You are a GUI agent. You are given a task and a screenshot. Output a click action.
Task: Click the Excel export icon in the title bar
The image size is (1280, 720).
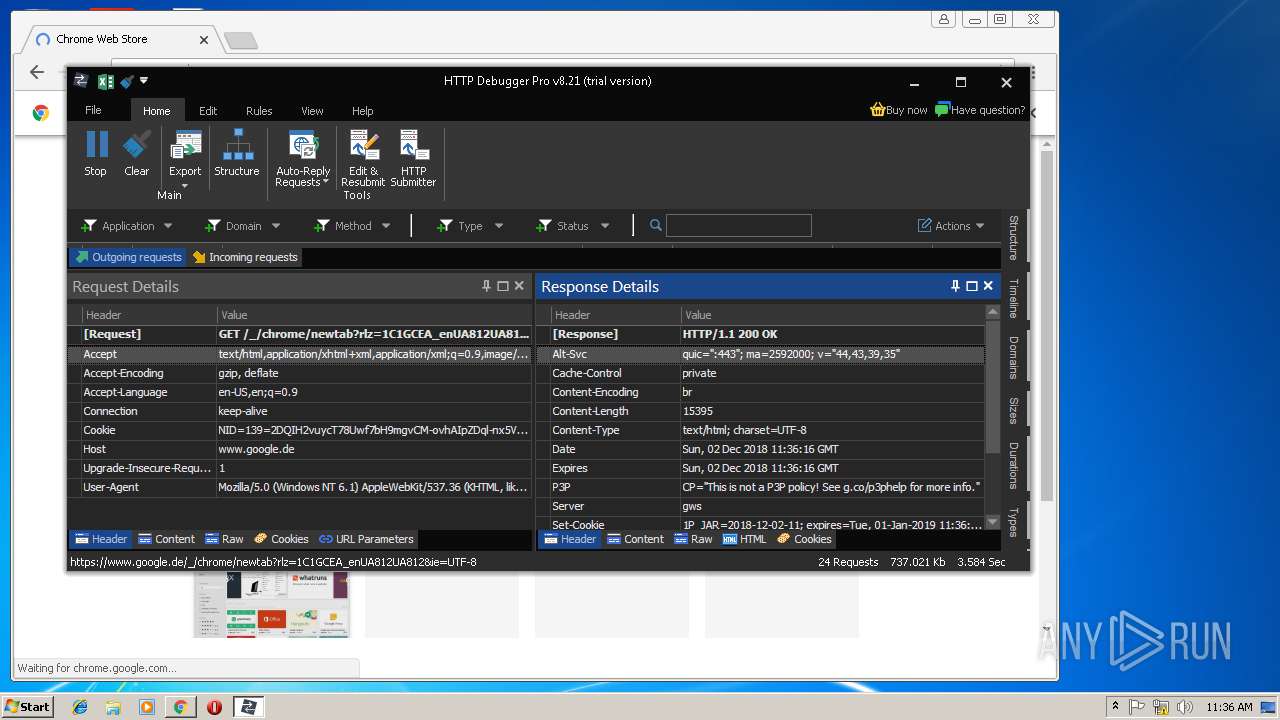point(105,82)
